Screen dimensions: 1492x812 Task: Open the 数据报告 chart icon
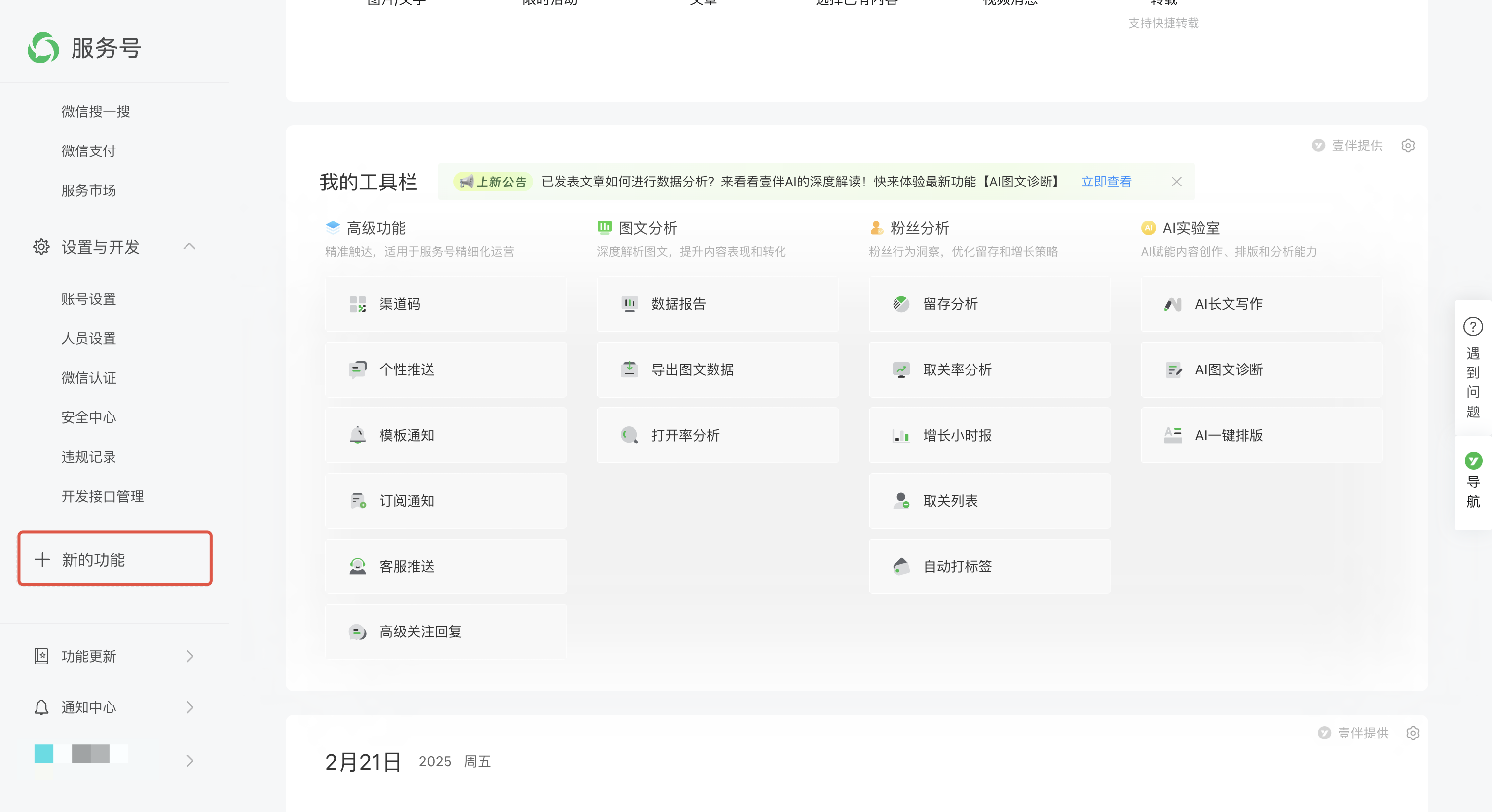tap(629, 304)
